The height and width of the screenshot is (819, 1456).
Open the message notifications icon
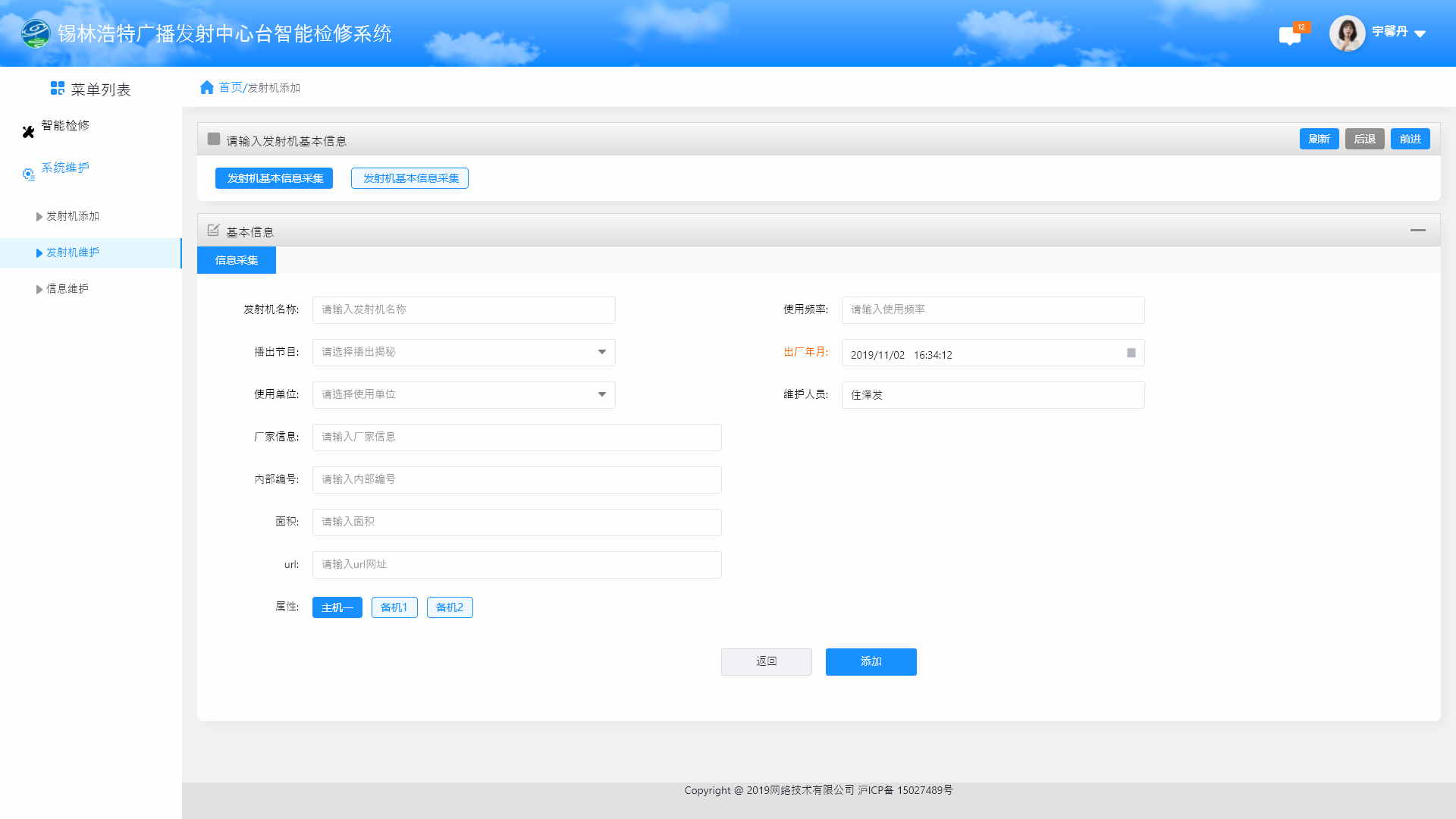(1289, 36)
